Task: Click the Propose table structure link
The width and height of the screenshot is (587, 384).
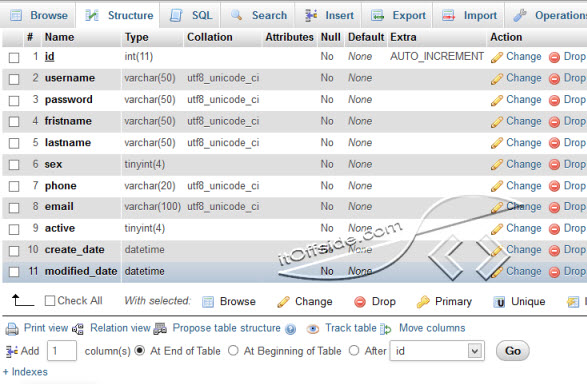Action: [226, 328]
